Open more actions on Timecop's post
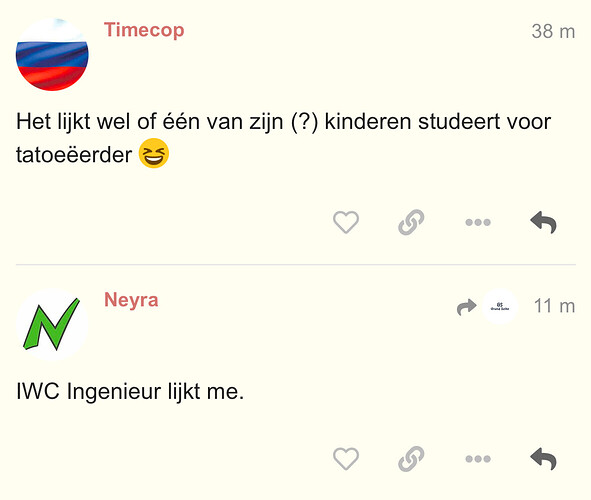Viewport: 591px width, 500px height. tap(478, 222)
